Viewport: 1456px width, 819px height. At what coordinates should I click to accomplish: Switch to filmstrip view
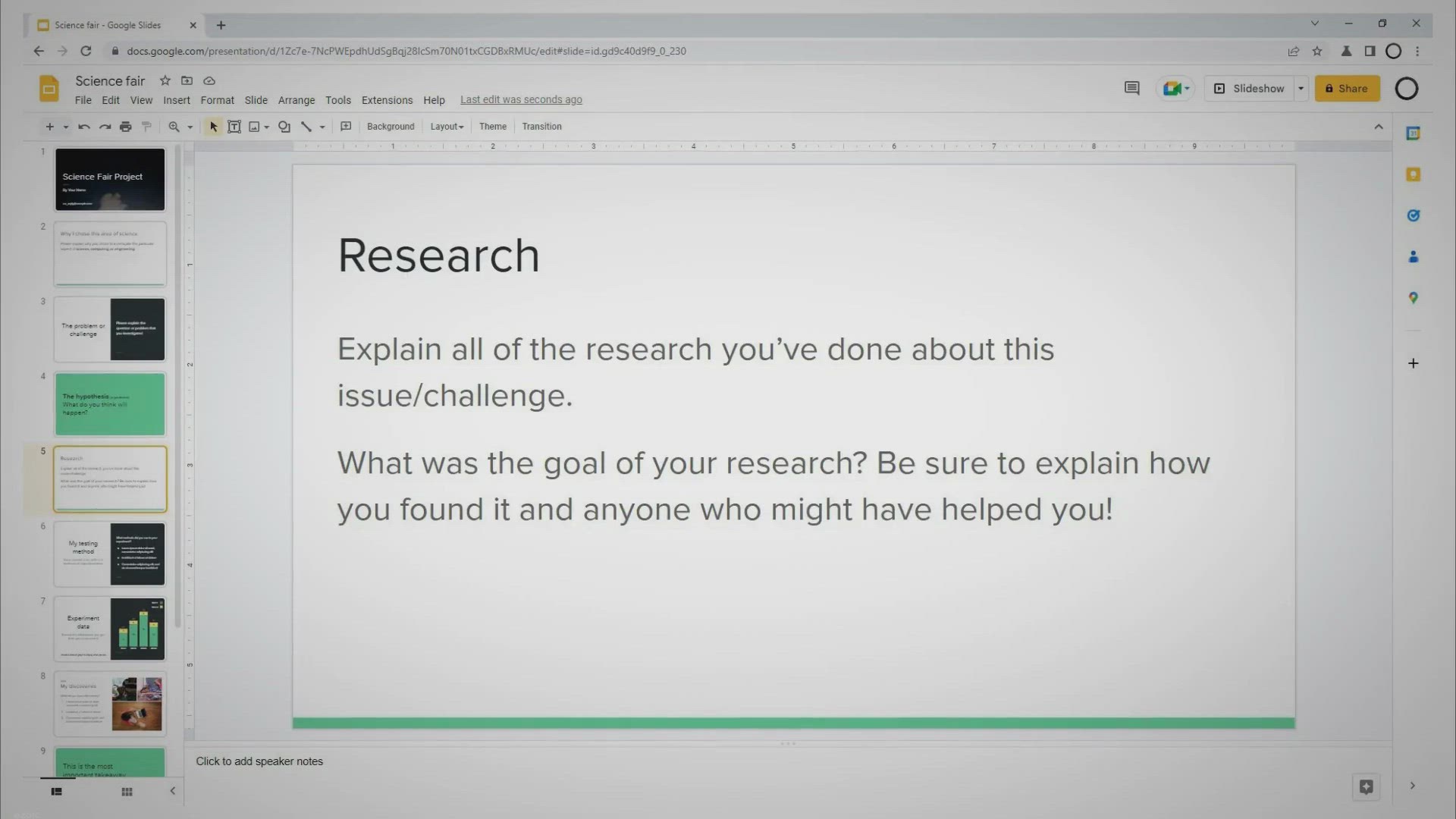click(56, 792)
